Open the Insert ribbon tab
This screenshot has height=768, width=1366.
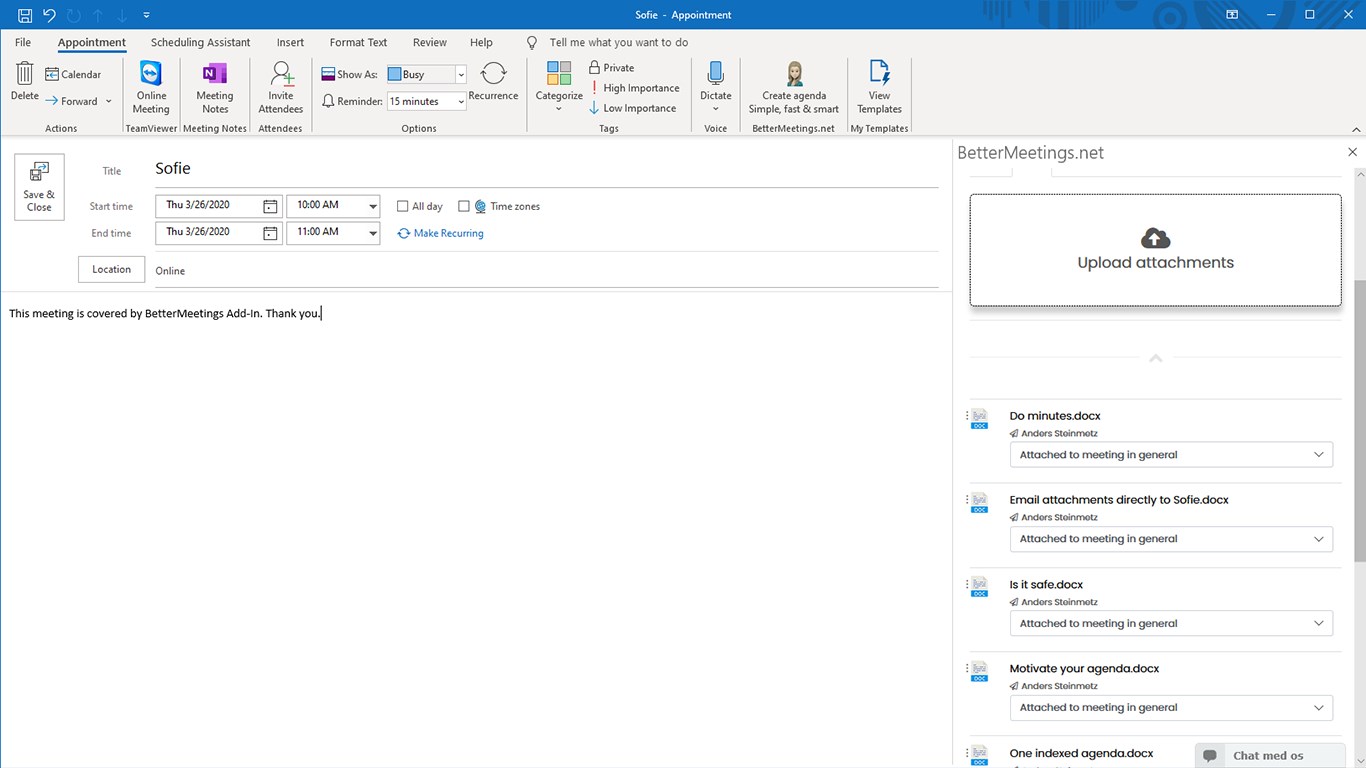[x=291, y=42]
